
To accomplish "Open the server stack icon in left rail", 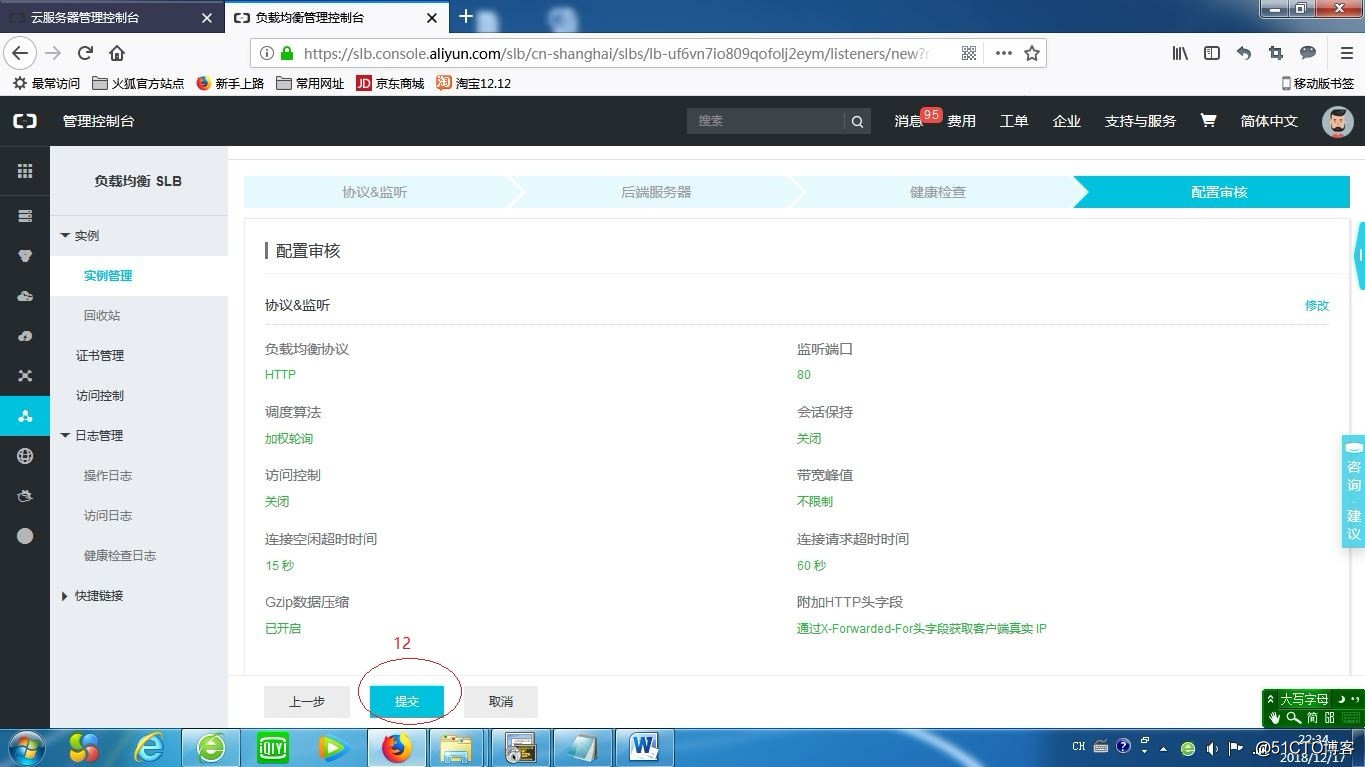I will point(25,216).
